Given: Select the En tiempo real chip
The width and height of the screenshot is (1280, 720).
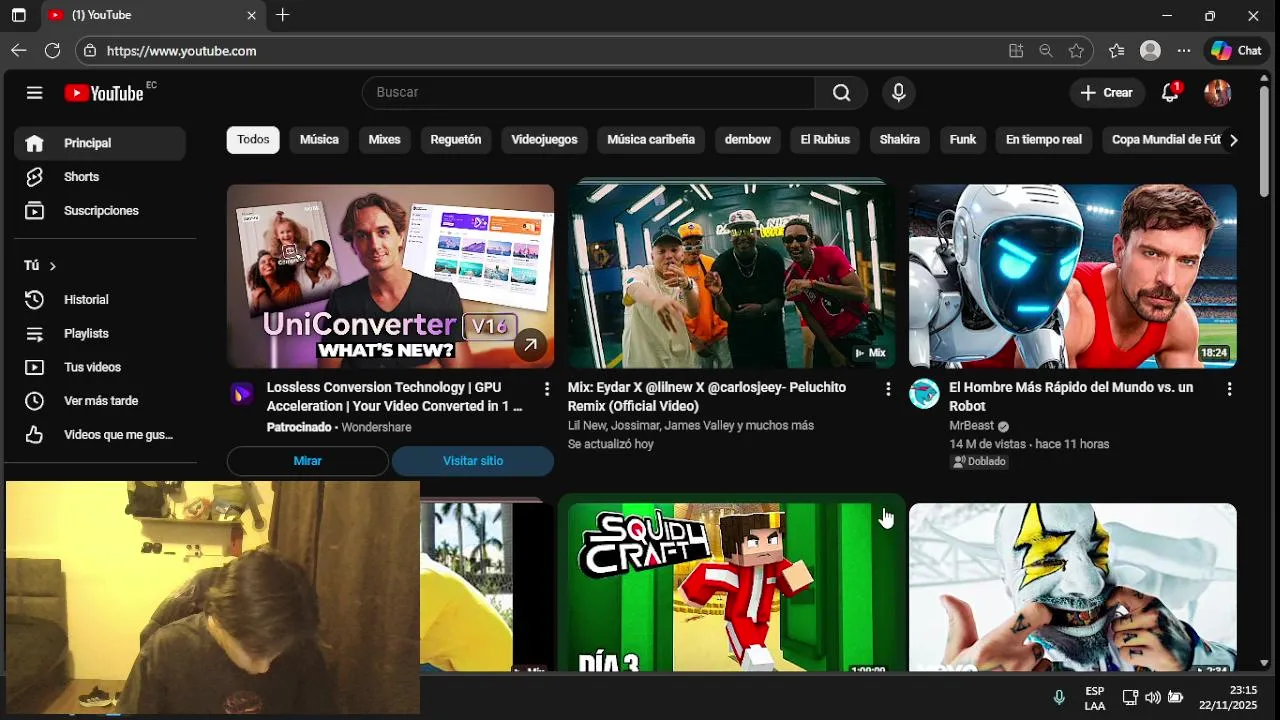Looking at the screenshot, I should tap(1044, 140).
